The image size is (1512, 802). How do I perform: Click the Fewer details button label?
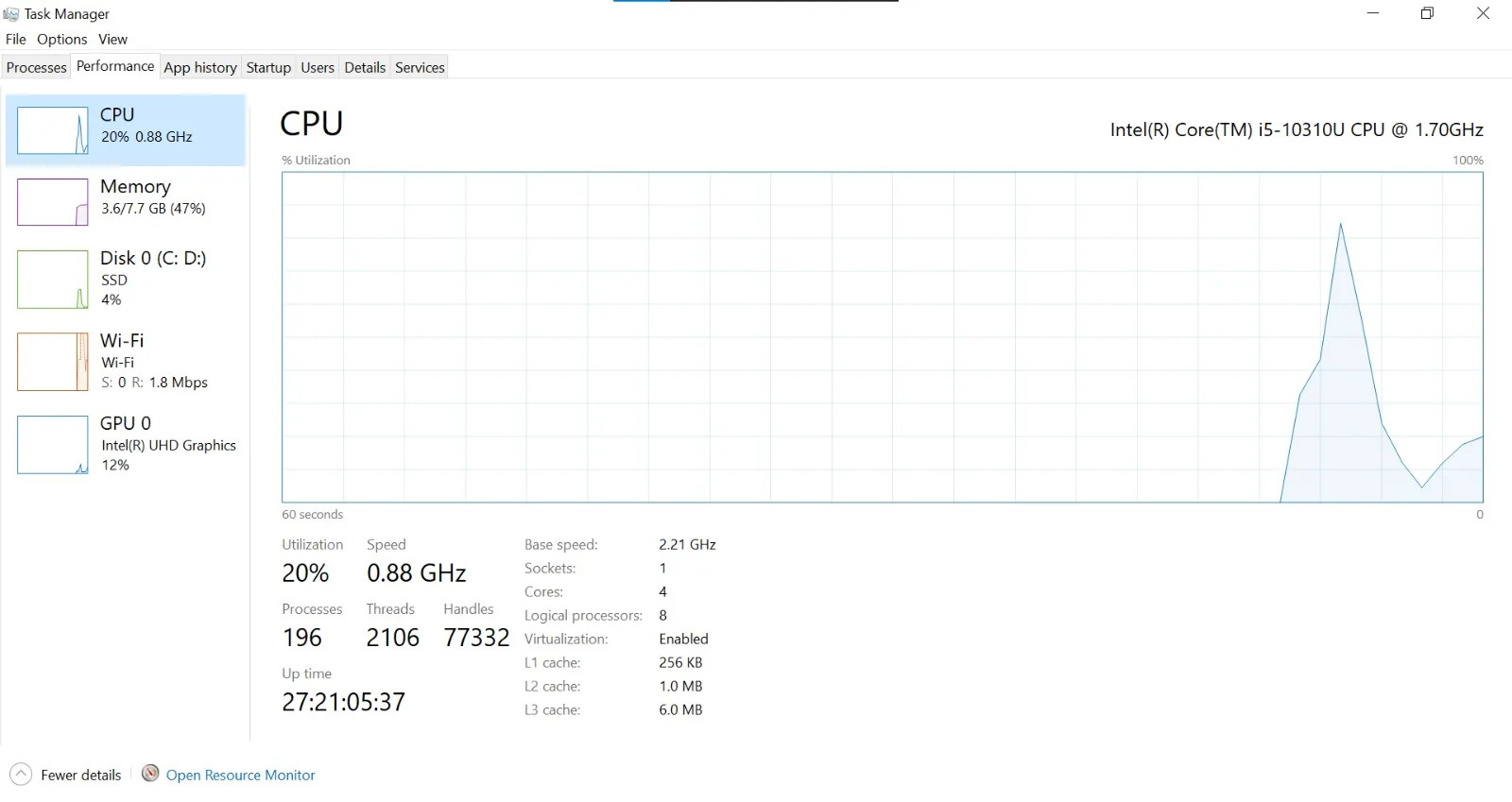[81, 775]
